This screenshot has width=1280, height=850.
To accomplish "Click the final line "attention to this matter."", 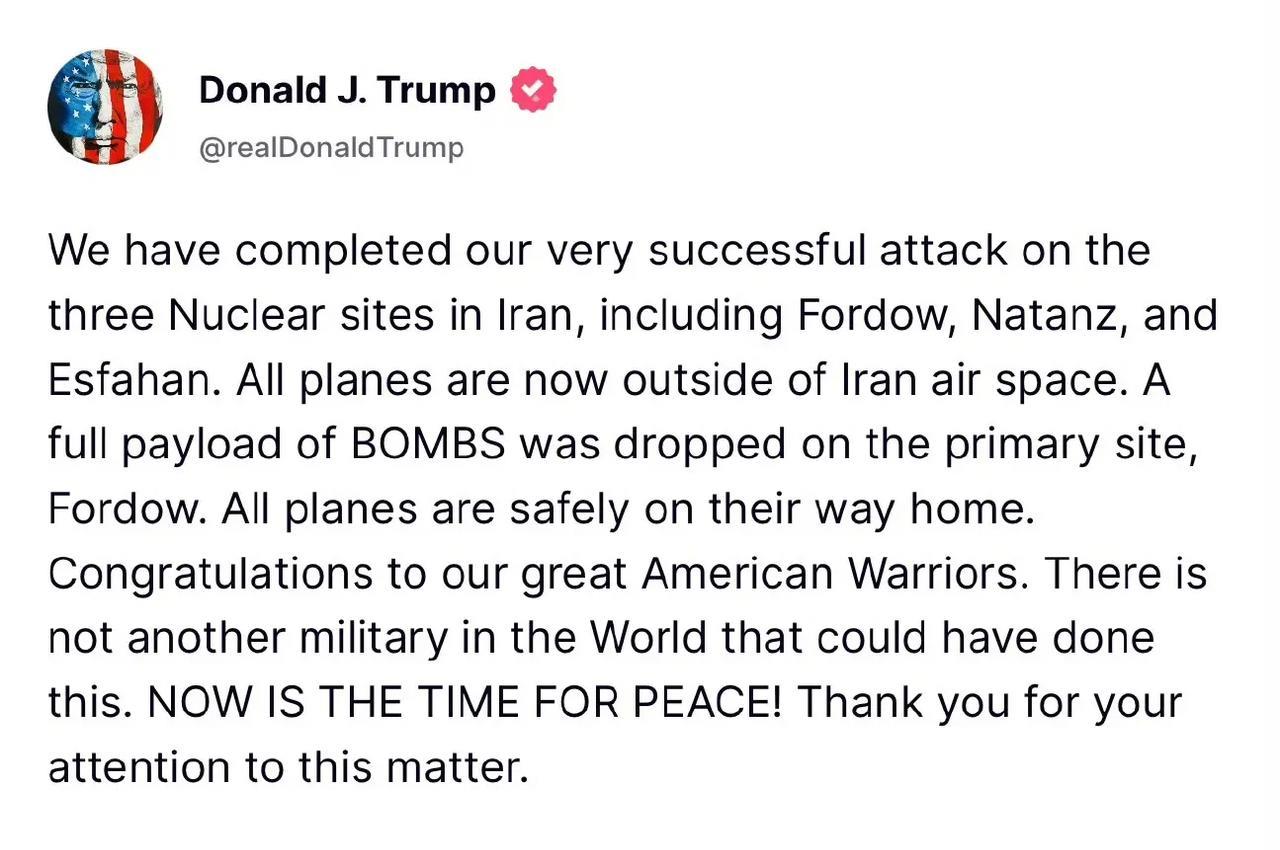I will click(286, 768).
